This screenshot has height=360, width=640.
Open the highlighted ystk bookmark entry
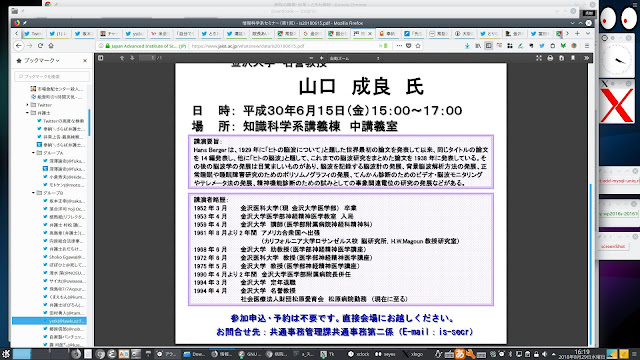[x=49, y=321]
